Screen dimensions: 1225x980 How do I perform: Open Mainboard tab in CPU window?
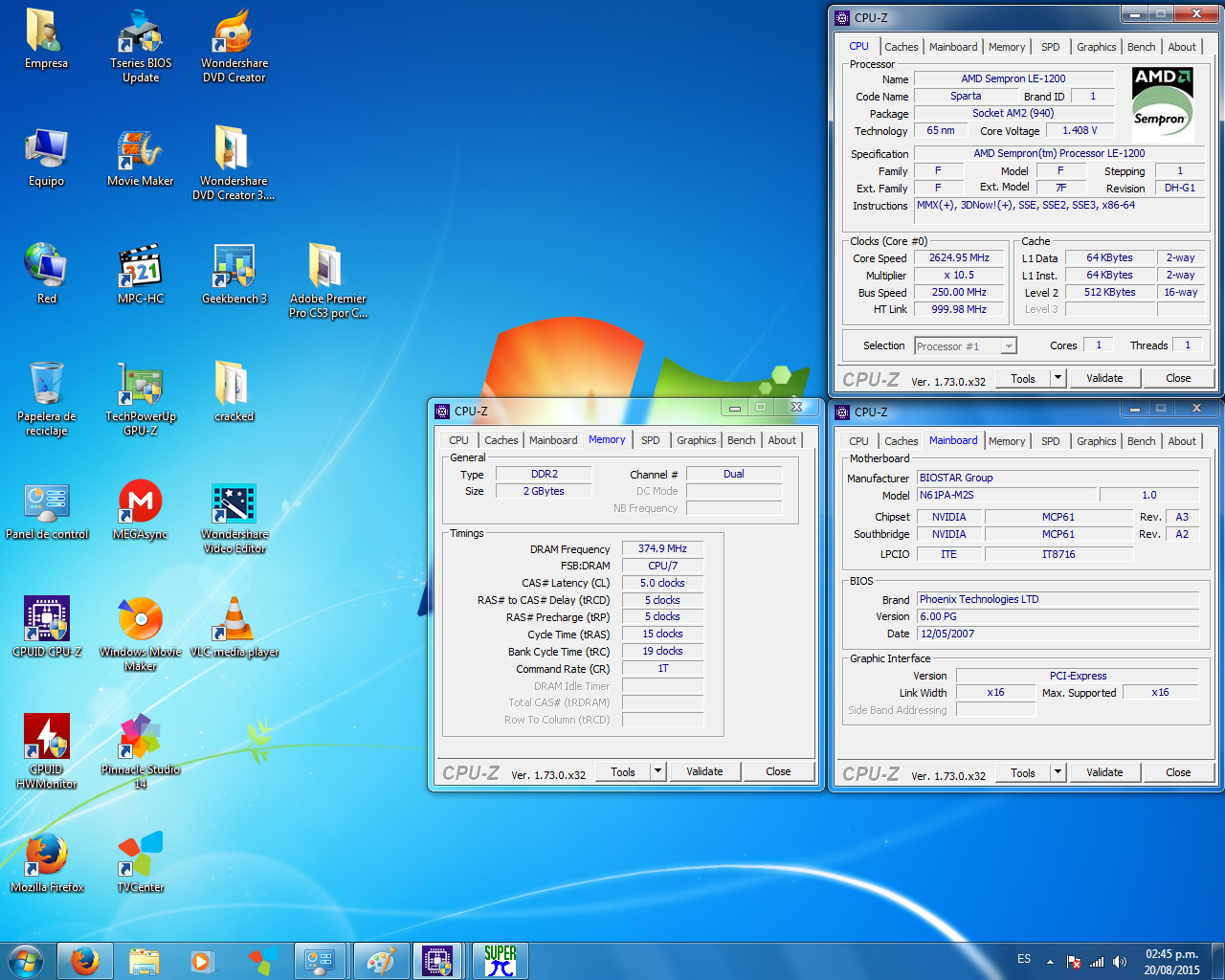click(x=953, y=47)
